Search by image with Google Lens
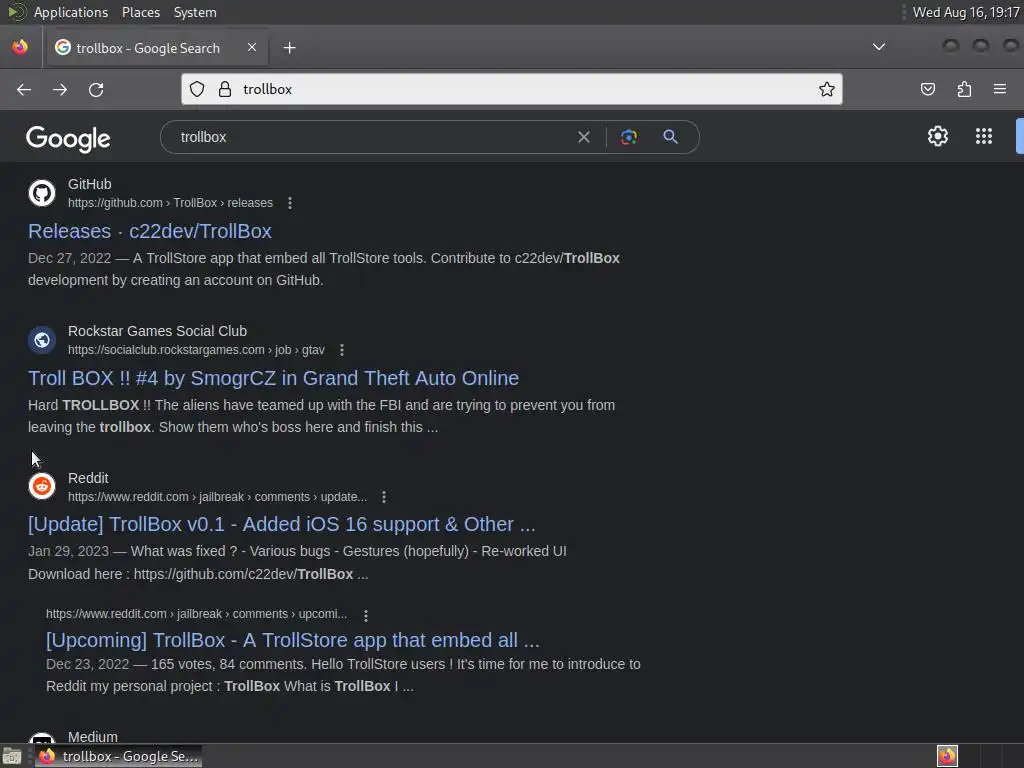This screenshot has height=768, width=1024. 628,137
